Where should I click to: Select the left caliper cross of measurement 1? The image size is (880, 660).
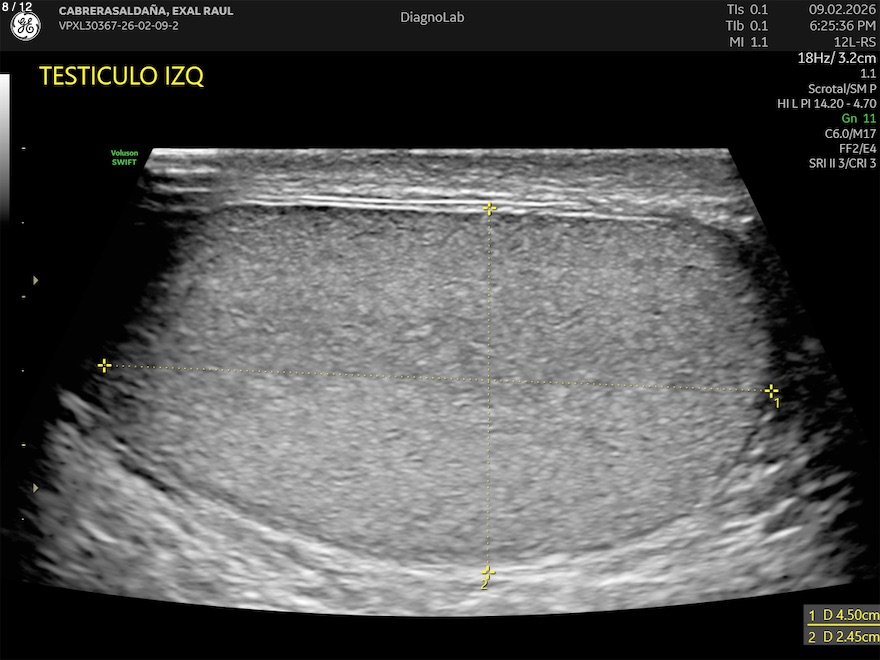(x=104, y=366)
